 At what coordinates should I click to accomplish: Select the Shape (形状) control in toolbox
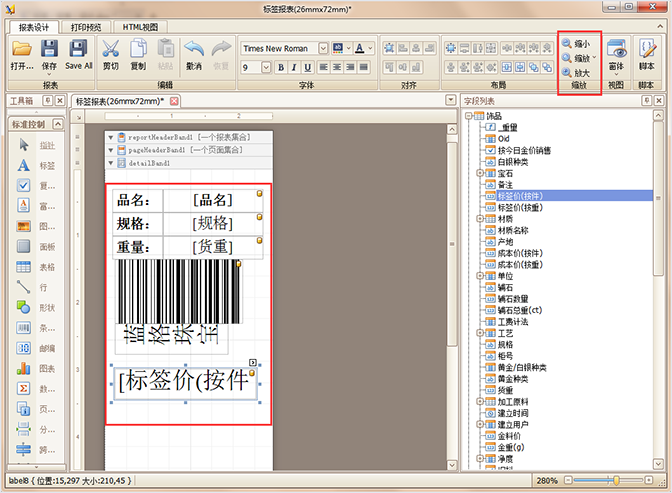pyautogui.click(x=24, y=306)
